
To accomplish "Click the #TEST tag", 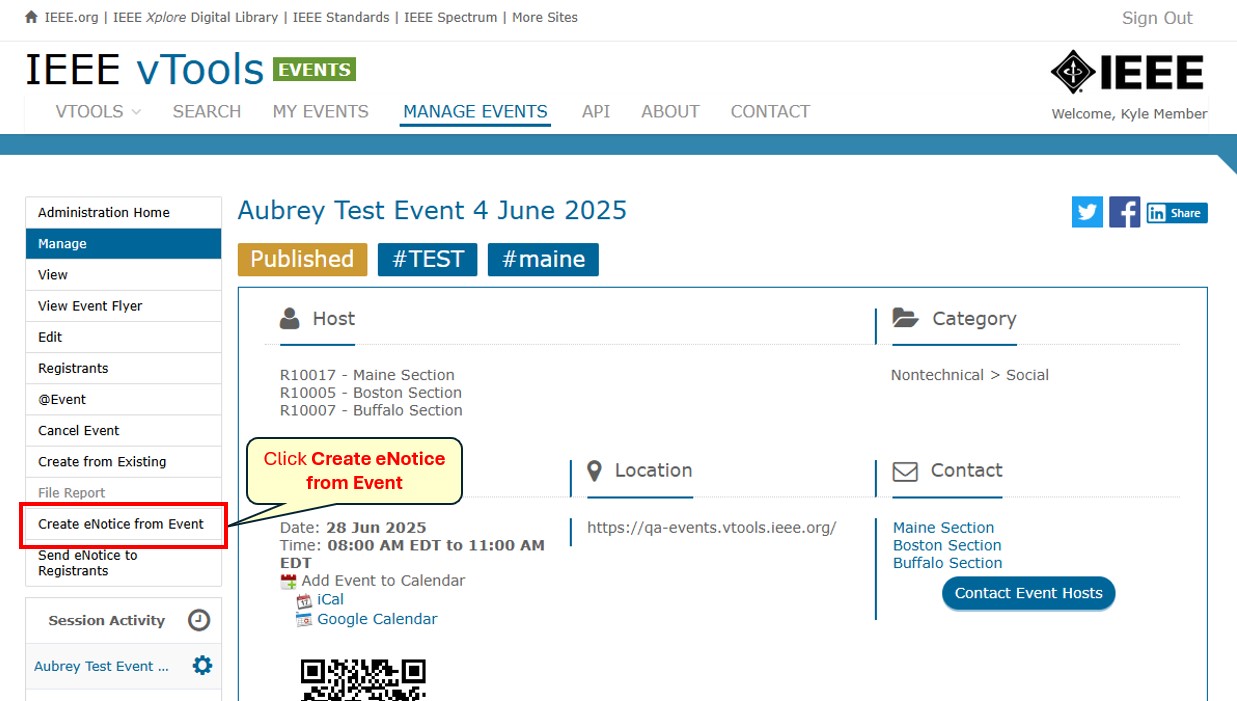I will tap(428, 260).
